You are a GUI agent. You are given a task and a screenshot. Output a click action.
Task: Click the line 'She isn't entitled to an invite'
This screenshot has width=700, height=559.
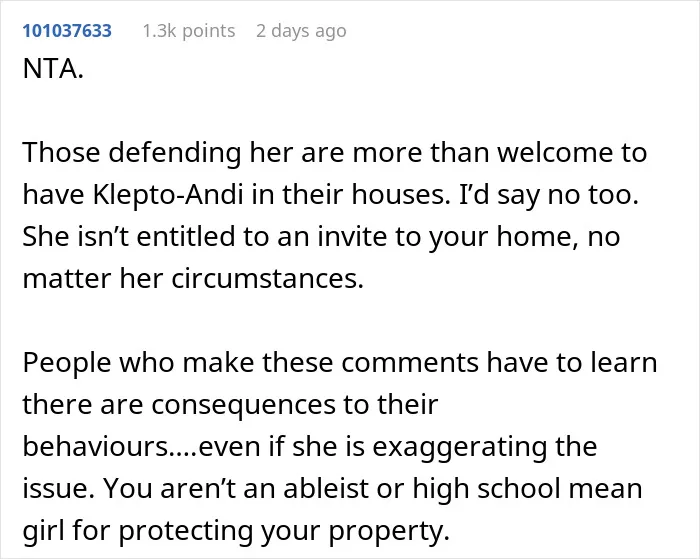321,236
